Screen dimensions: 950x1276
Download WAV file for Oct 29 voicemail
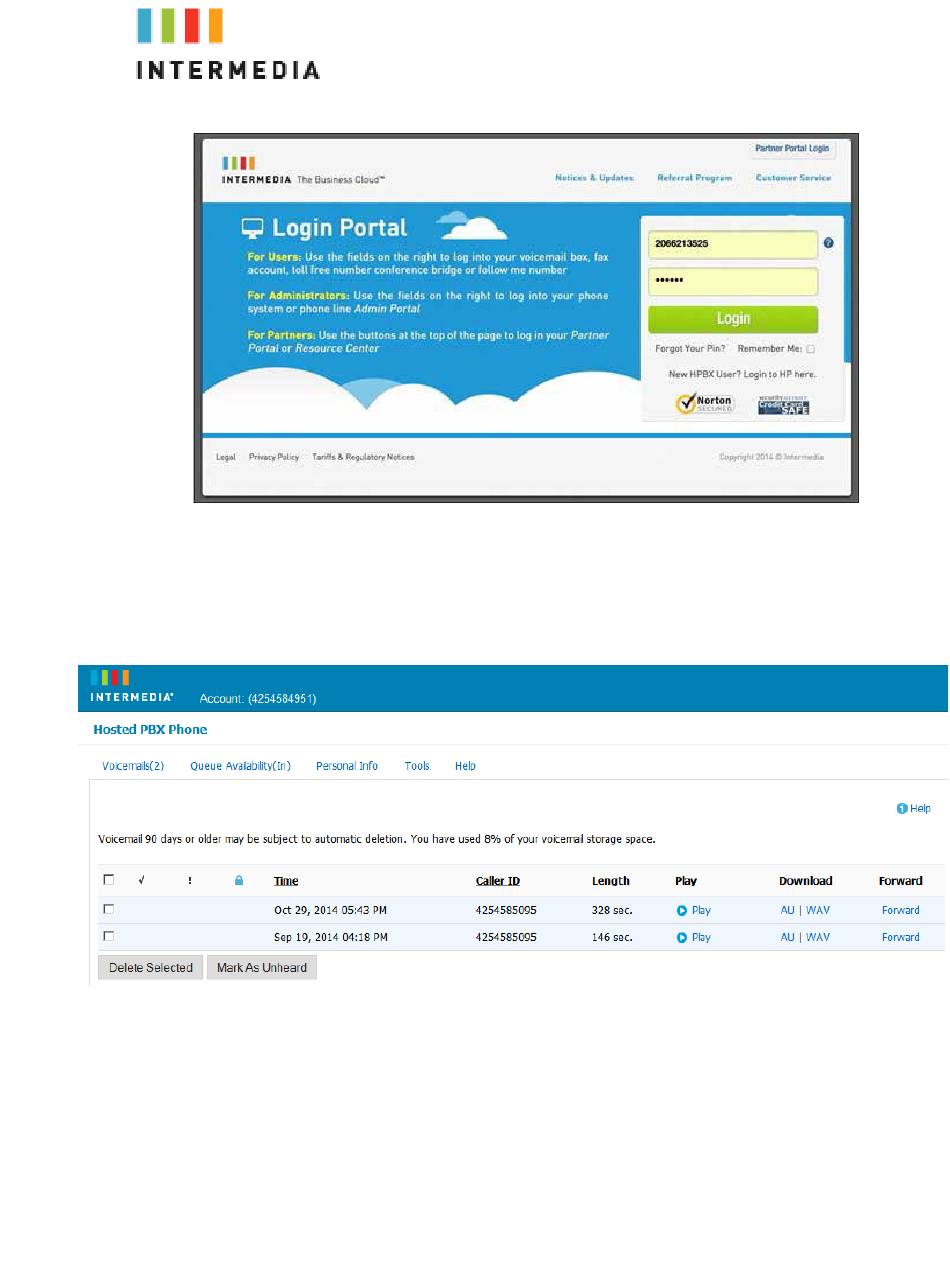coord(818,911)
